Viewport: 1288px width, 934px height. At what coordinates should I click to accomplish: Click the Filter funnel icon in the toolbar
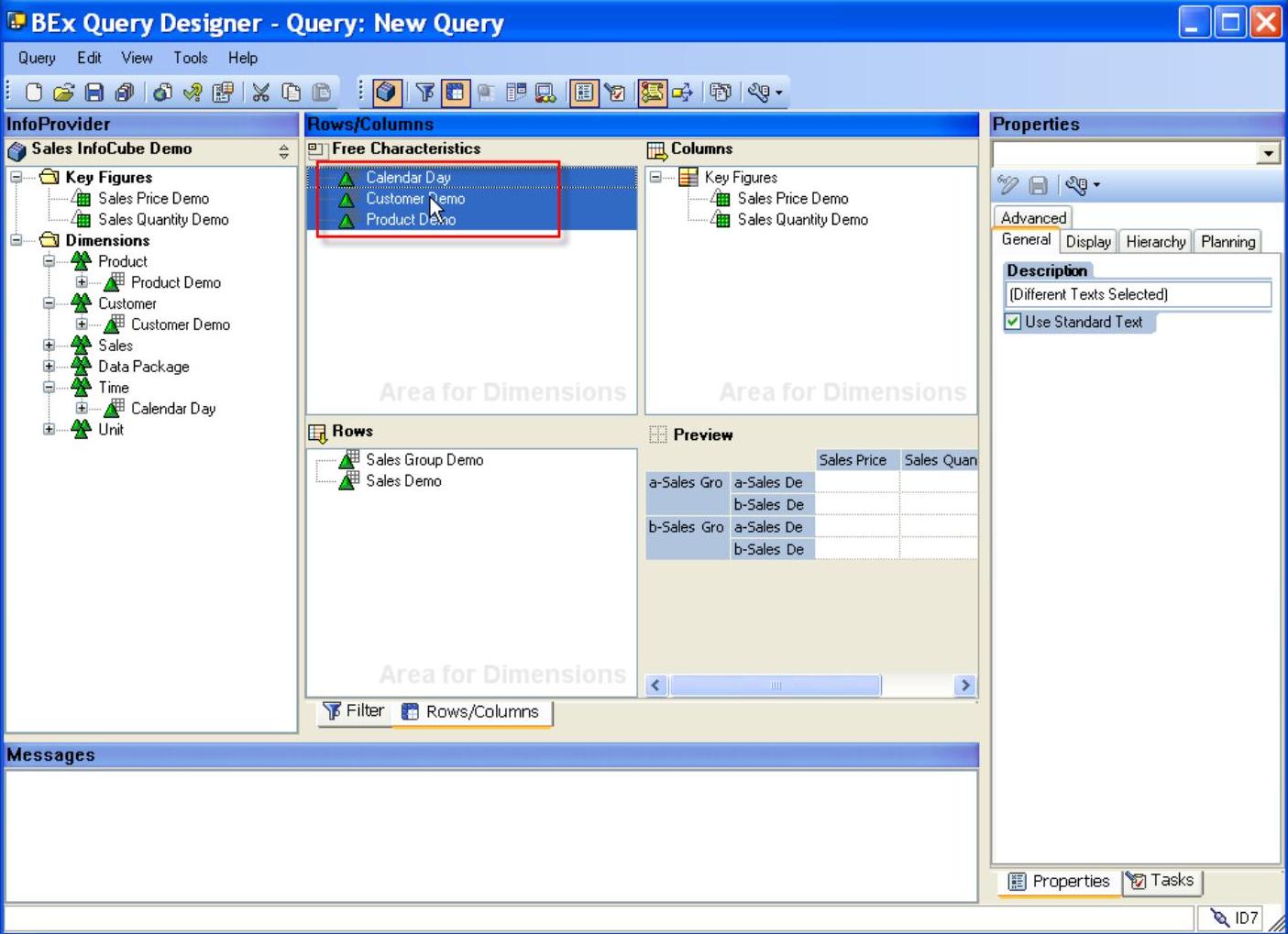pos(424,92)
